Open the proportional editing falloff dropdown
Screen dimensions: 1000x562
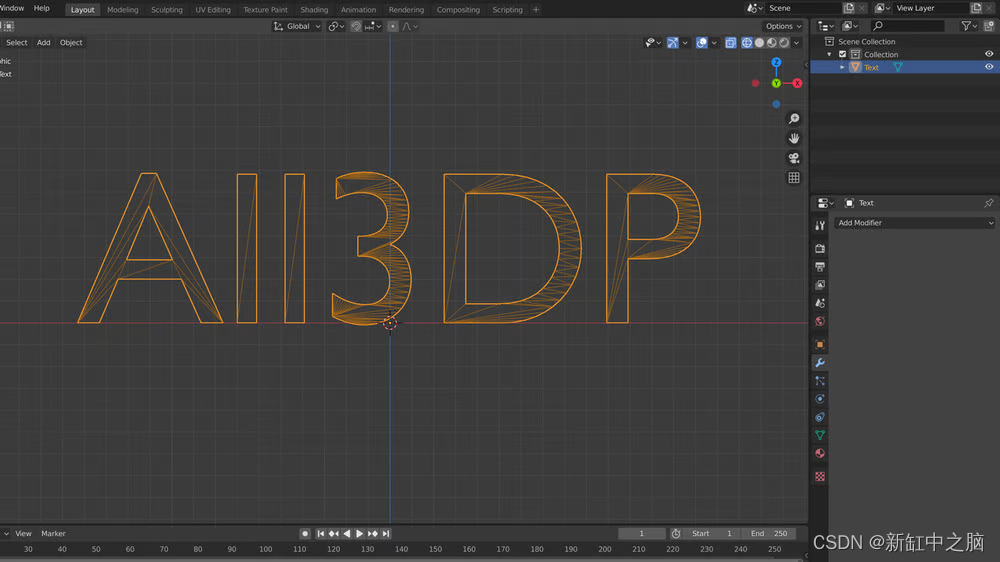tap(410, 26)
